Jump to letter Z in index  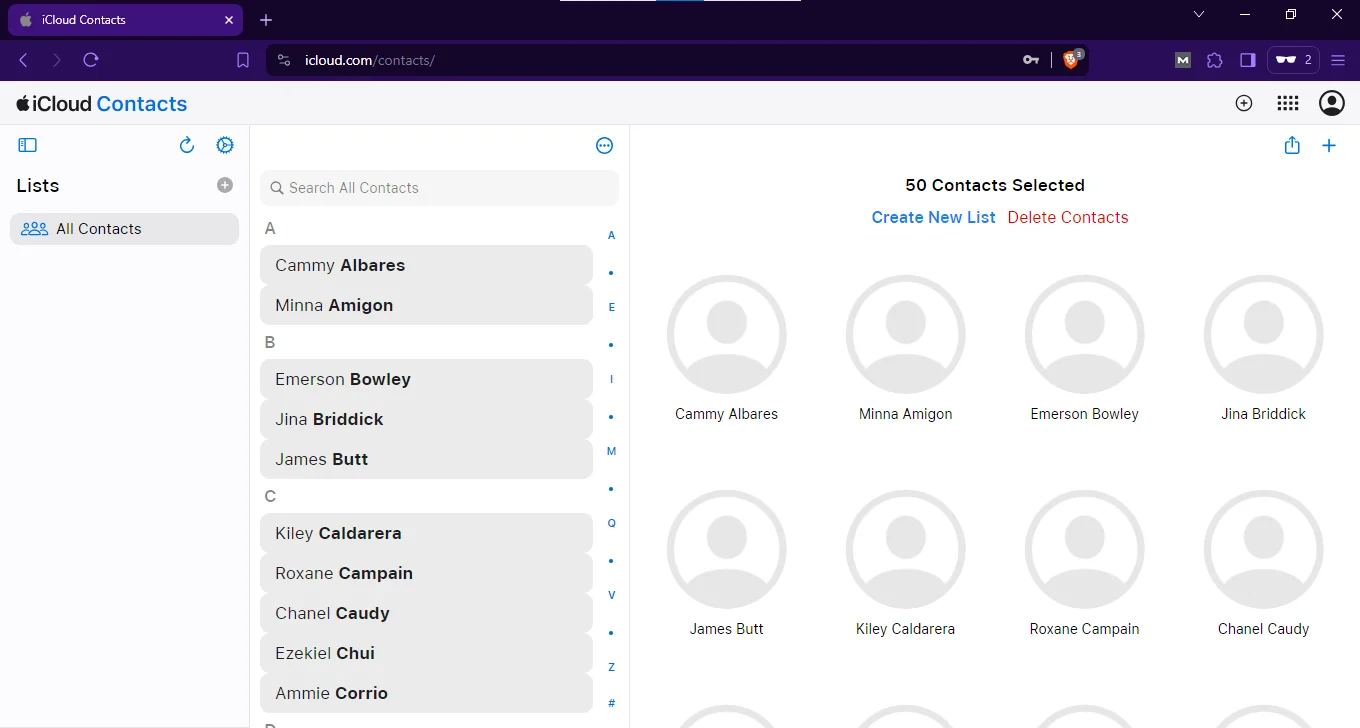(x=612, y=667)
